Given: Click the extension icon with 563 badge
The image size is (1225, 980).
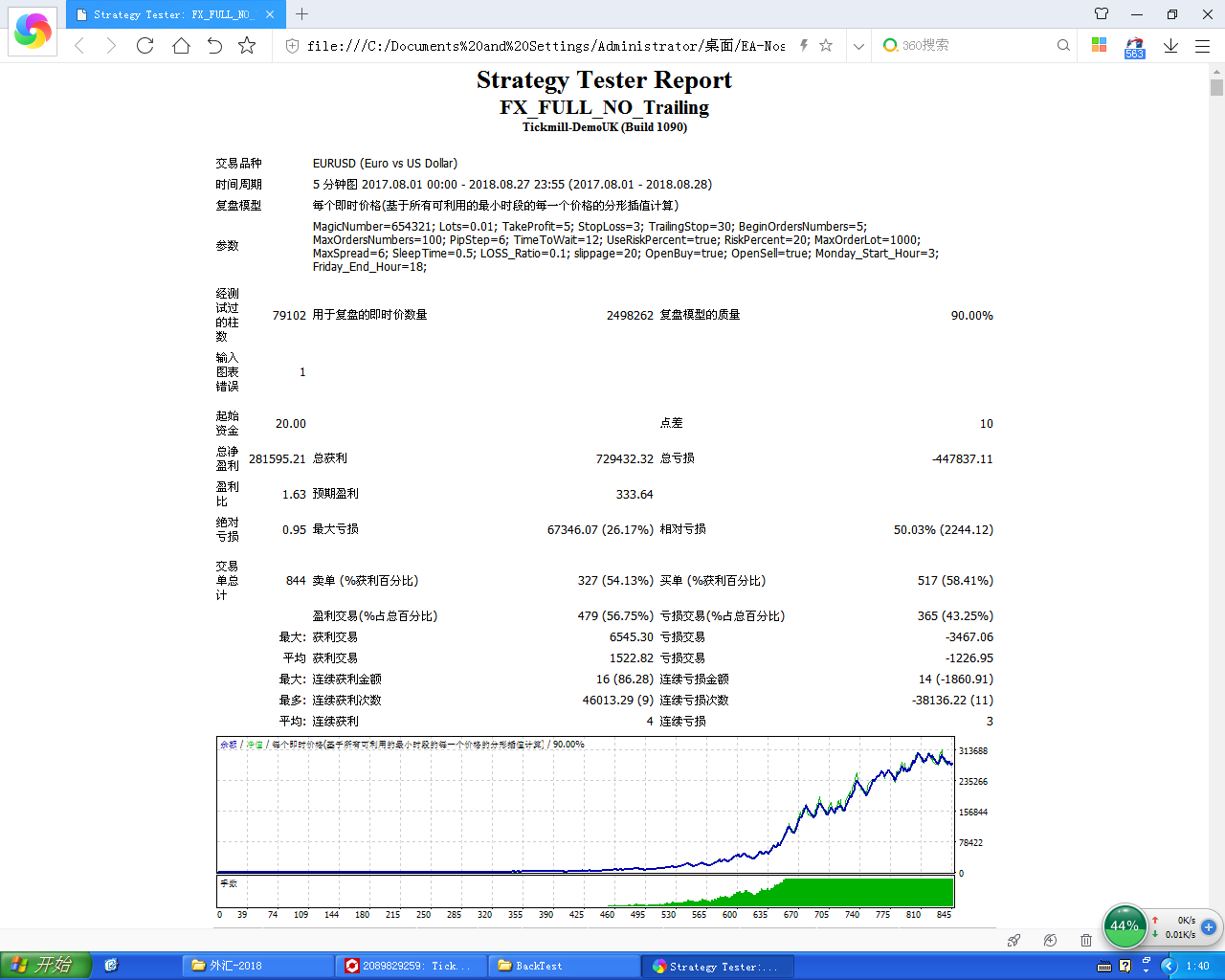Looking at the screenshot, I should pyautogui.click(x=1135, y=47).
